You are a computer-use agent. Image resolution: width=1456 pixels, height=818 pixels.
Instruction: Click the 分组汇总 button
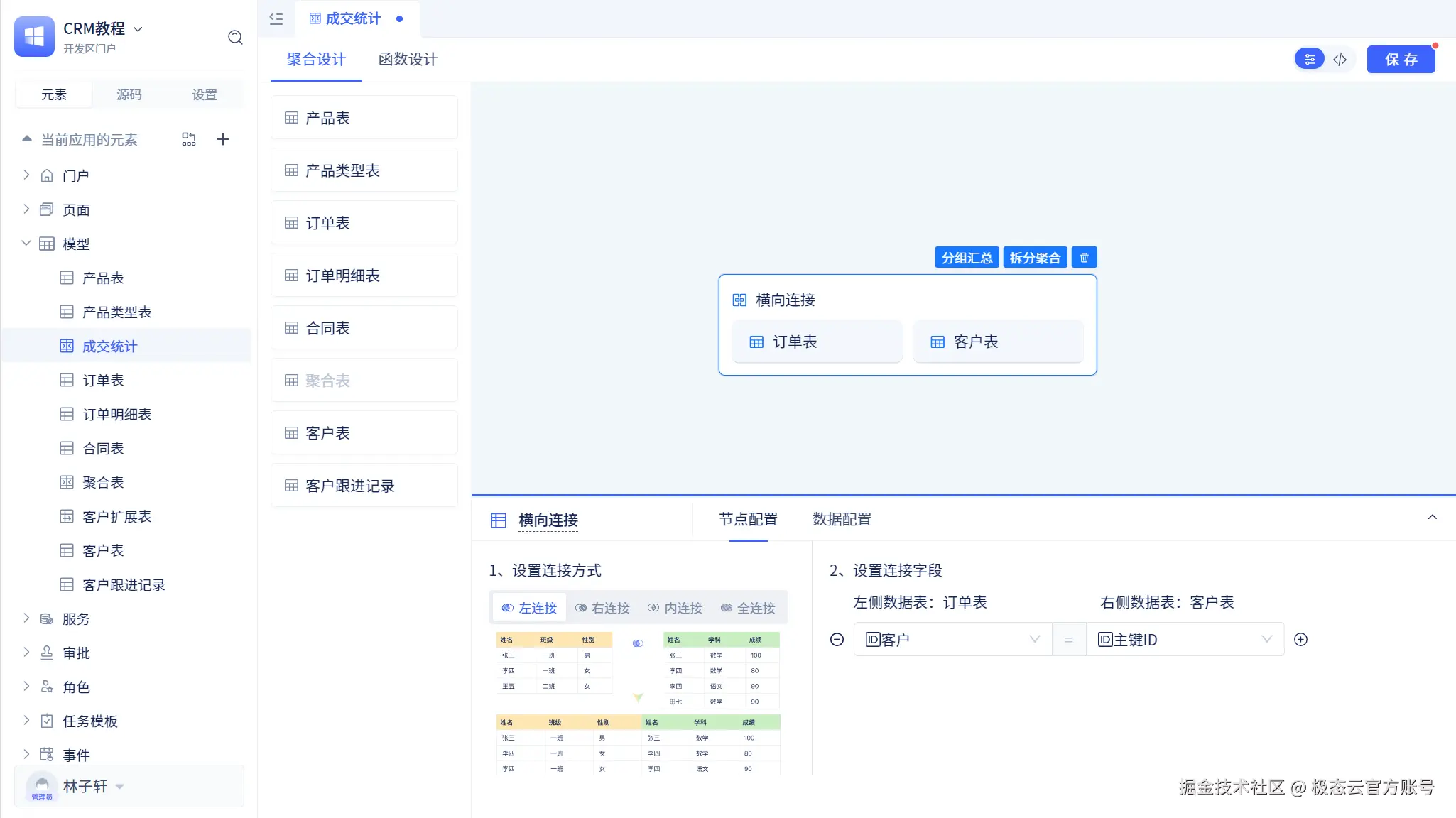click(967, 258)
